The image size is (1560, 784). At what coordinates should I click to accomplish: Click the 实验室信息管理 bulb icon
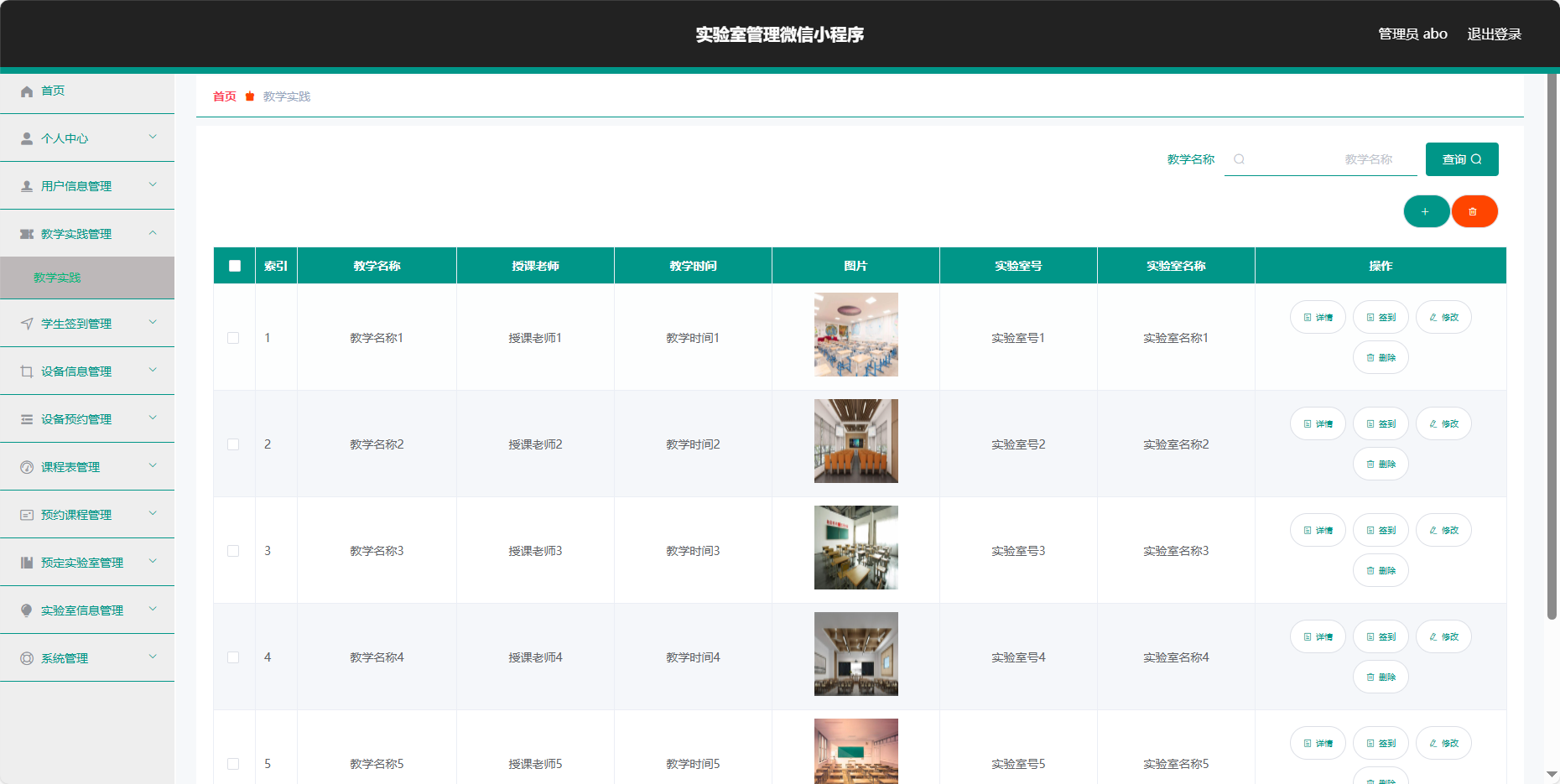click(27, 611)
